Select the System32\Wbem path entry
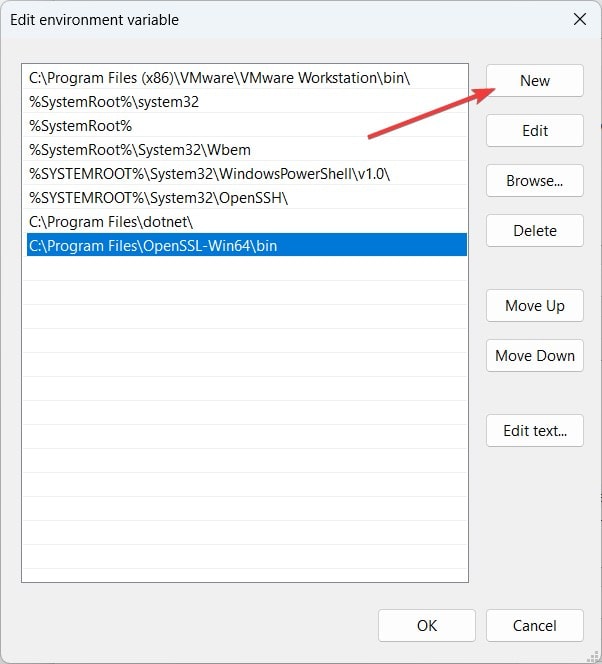The image size is (602, 664). 247,150
